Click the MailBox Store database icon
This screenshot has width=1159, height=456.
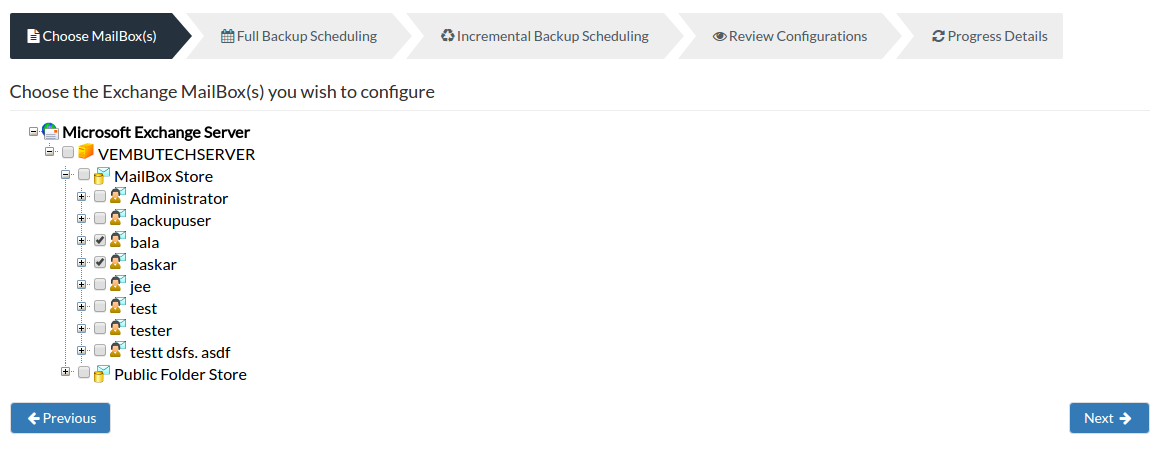click(x=102, y=175)
